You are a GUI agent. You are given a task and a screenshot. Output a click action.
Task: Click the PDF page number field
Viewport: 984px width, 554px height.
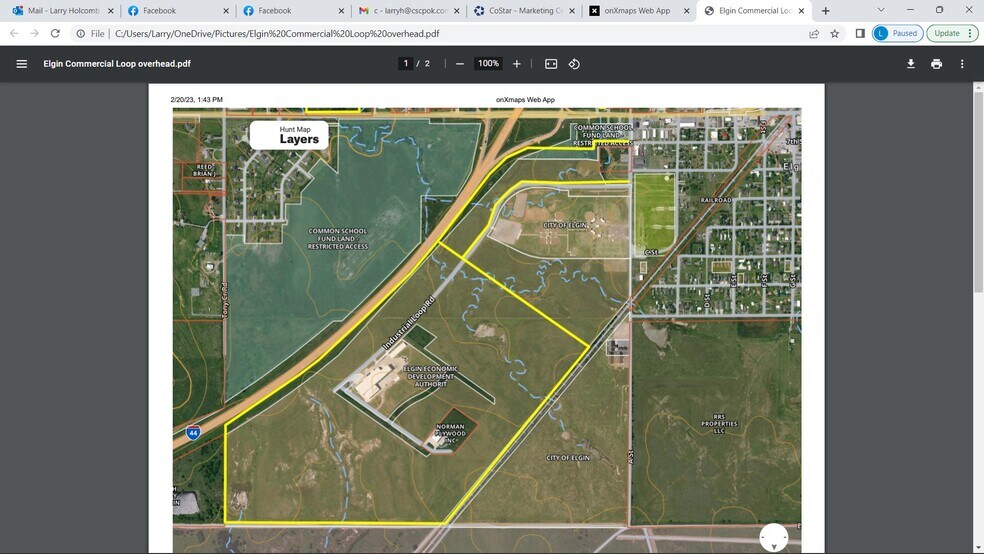click(x=406, y=64)
